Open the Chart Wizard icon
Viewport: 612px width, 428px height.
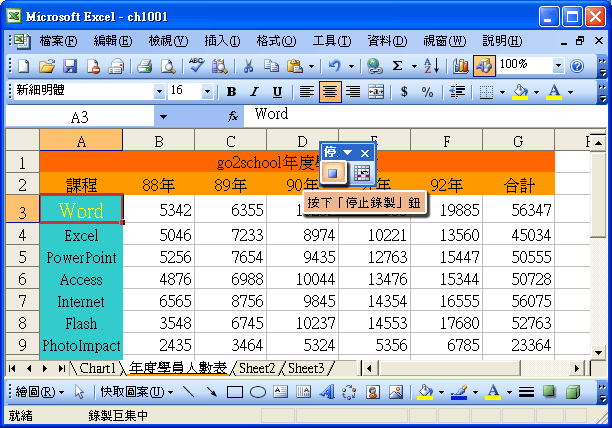(x=461, y=66)
